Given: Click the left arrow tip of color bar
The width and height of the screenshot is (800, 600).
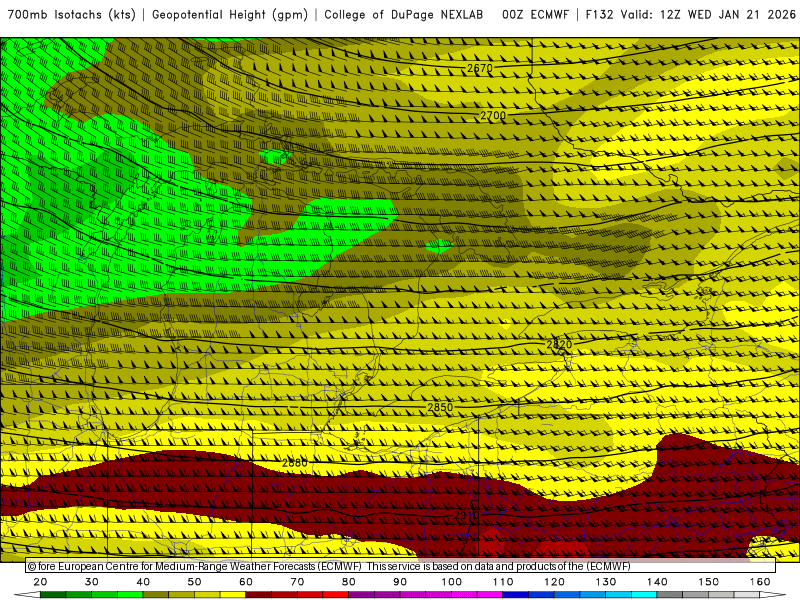Looking at the screenshot, I should pos(27,595).
